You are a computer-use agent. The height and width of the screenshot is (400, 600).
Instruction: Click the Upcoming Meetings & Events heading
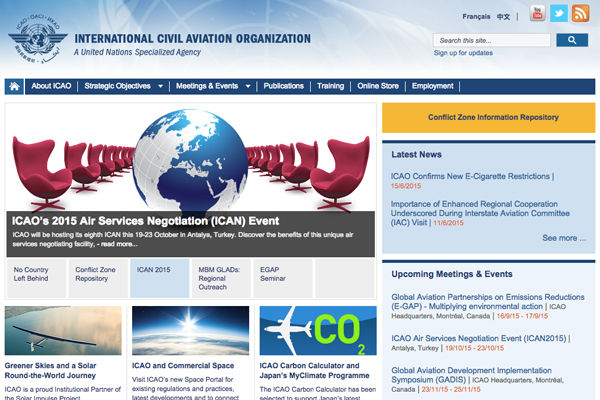click(x=452, y=274)
